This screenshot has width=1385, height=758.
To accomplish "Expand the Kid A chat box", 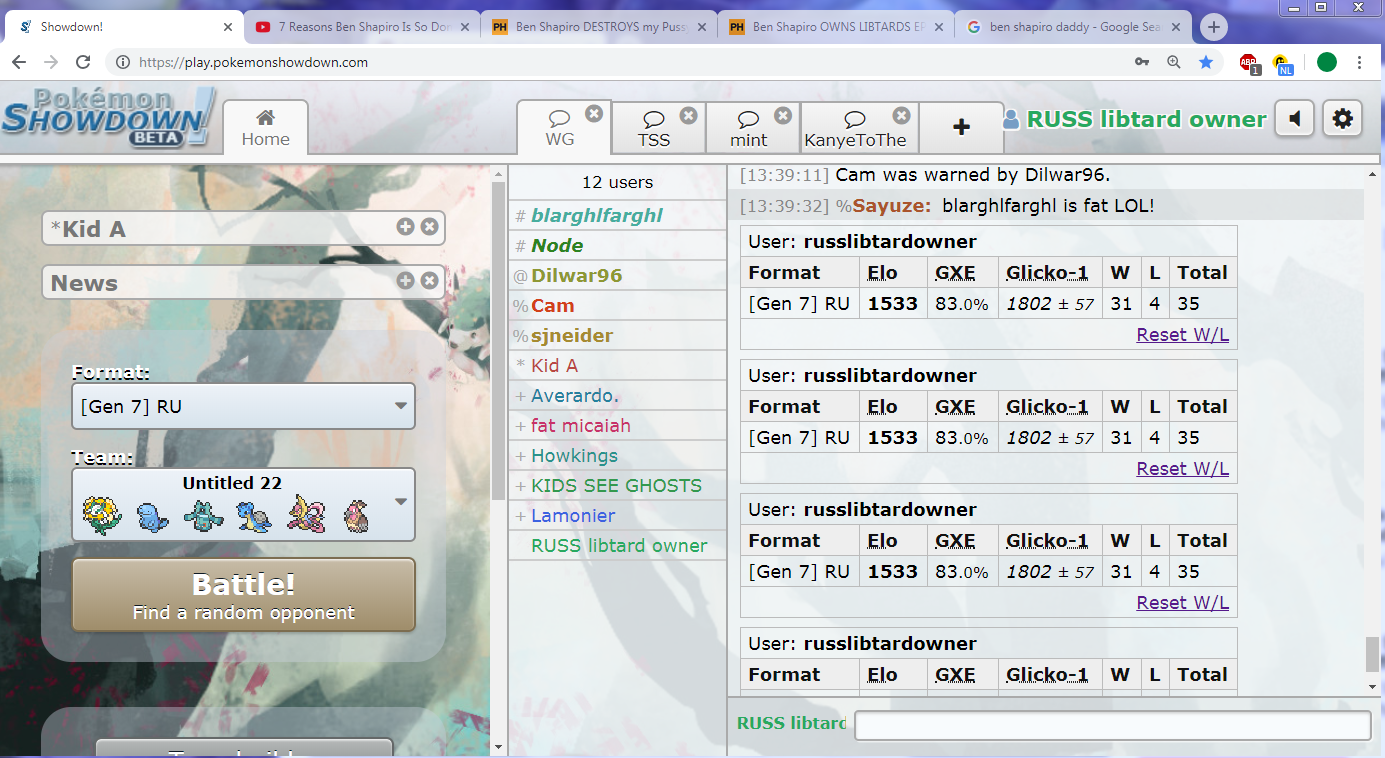I will 405,227.
